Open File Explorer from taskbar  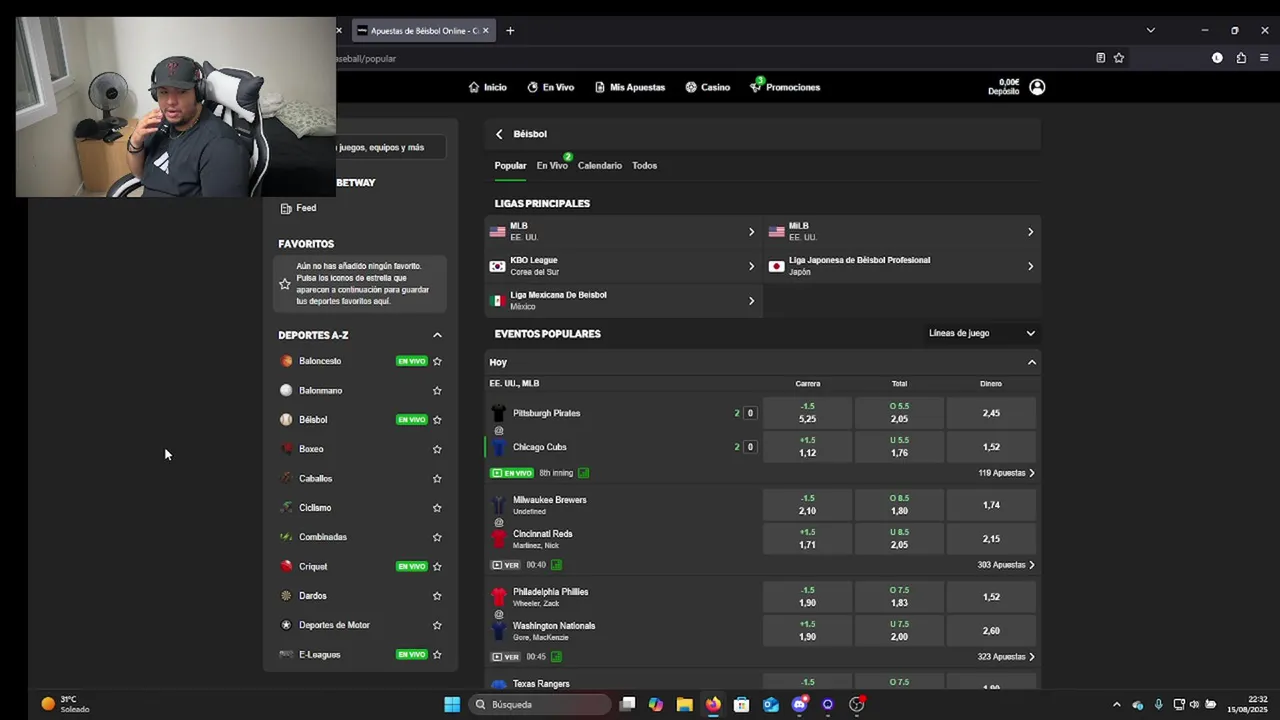click(684, 704)
